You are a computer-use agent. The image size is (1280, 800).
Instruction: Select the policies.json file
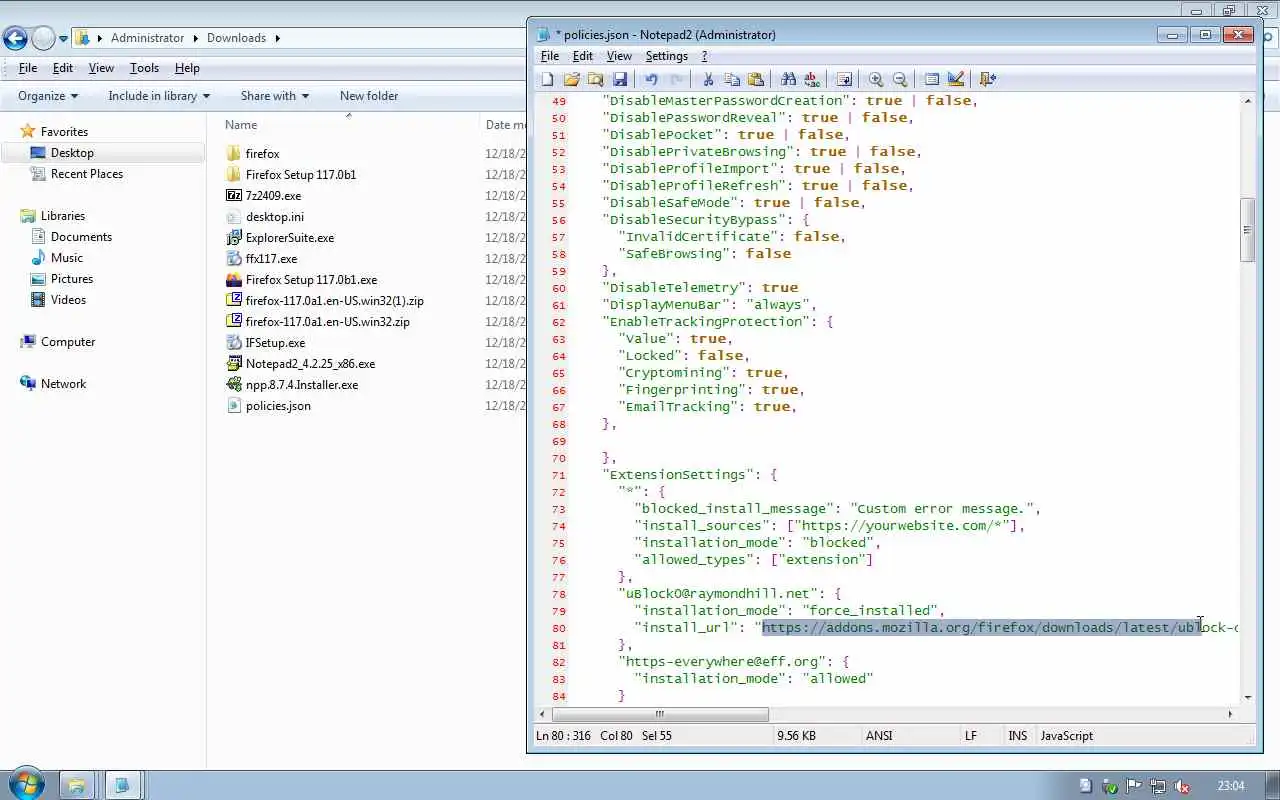278,406
